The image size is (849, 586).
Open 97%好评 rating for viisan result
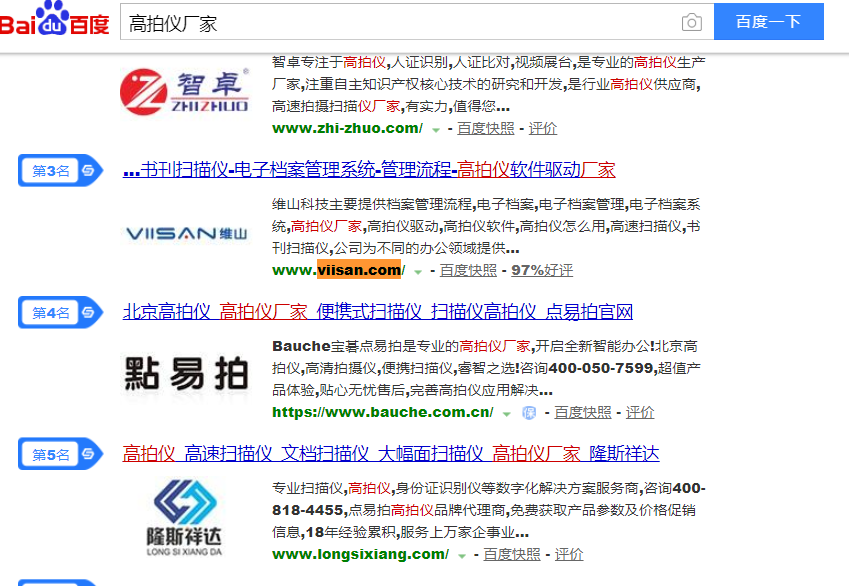pos(542,270)
